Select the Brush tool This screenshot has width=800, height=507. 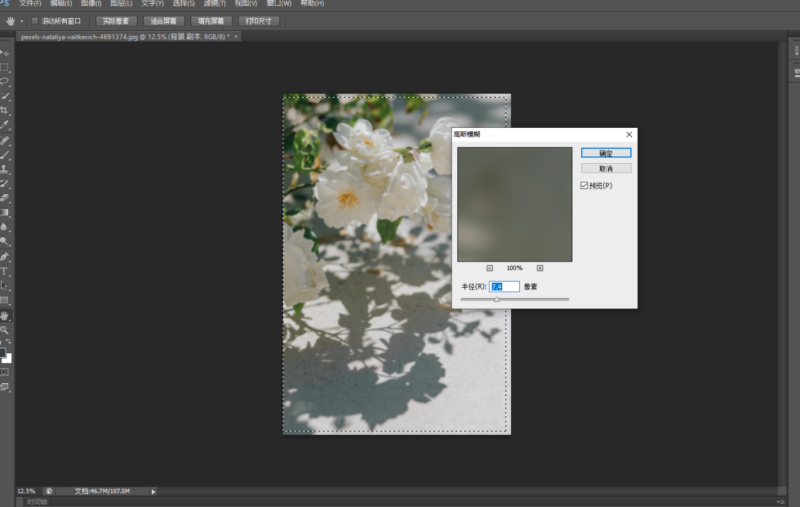[x=5, y=154]
